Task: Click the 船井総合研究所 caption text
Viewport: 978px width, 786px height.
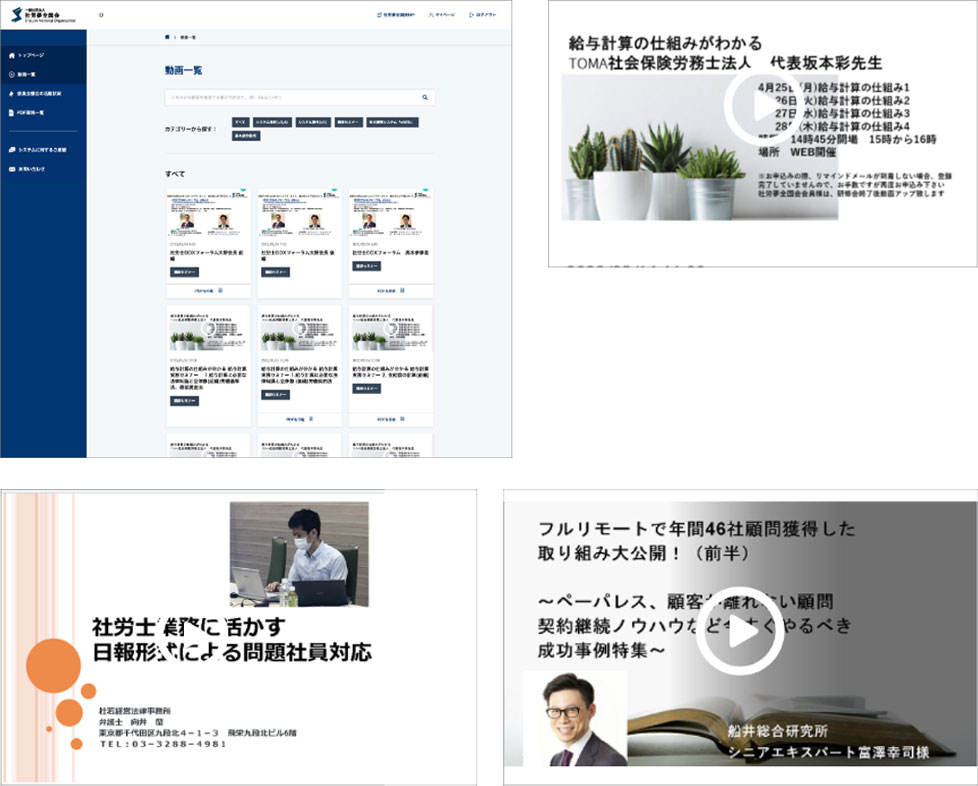Action: (778, 730)
